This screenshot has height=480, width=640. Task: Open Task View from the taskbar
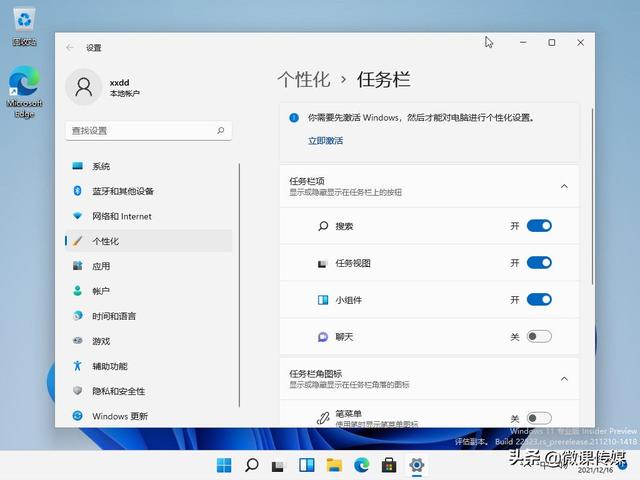pos(278,465)
